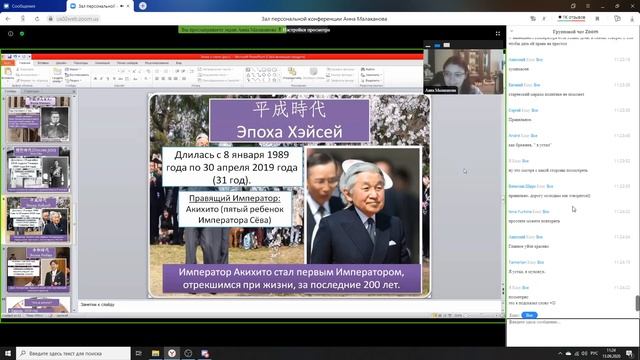Go back in the browser

point(8,19)
